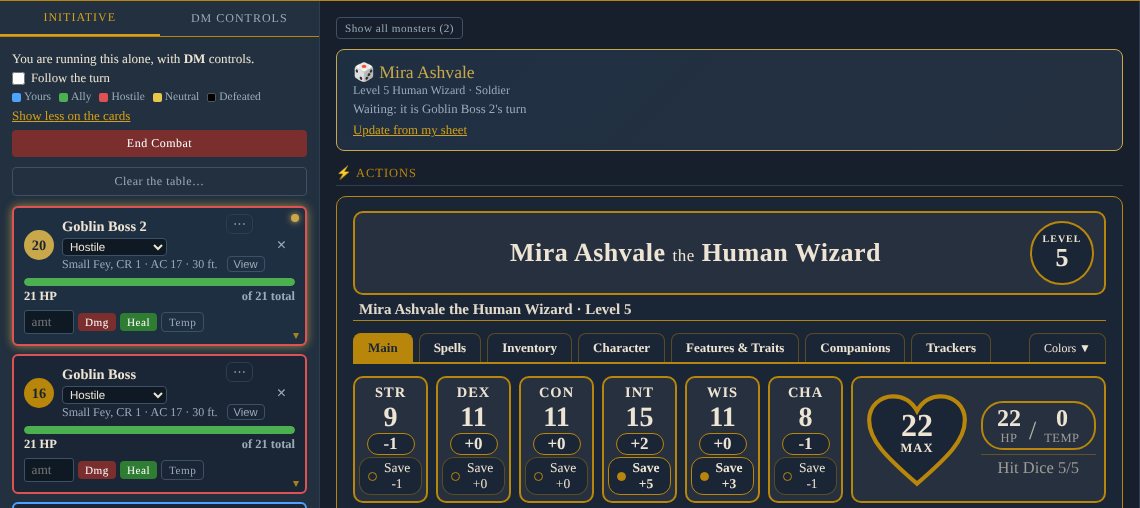Click the initiative 16 badge on Goblin Boss
The image size is (1140, 508).
[x=39, y=394]
